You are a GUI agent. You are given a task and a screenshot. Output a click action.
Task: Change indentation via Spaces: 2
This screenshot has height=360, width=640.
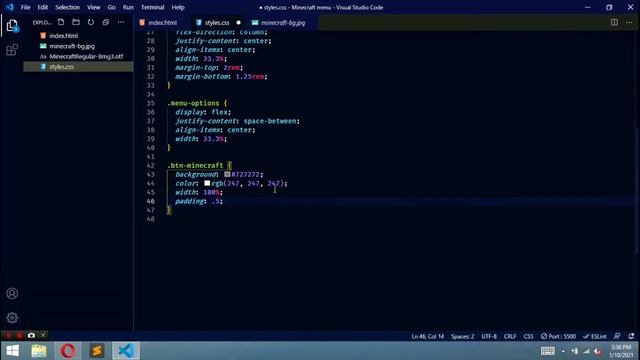462,336
